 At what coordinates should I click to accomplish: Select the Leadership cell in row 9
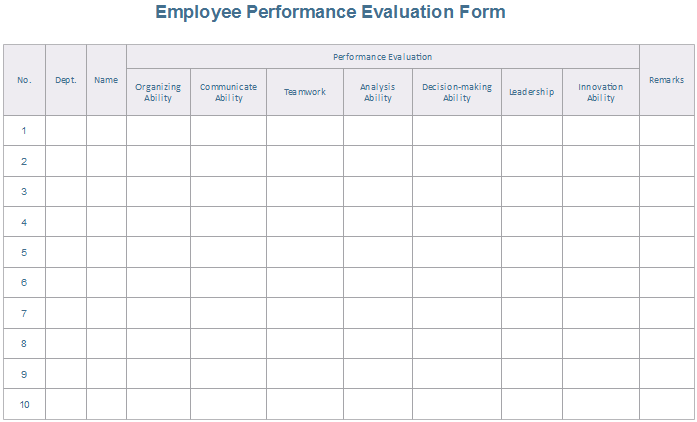532,374
